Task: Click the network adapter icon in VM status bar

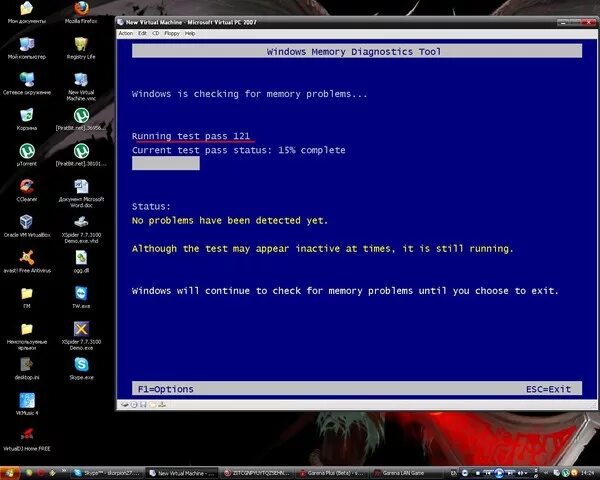Action: pyautogui.click(x=162, y=405)
